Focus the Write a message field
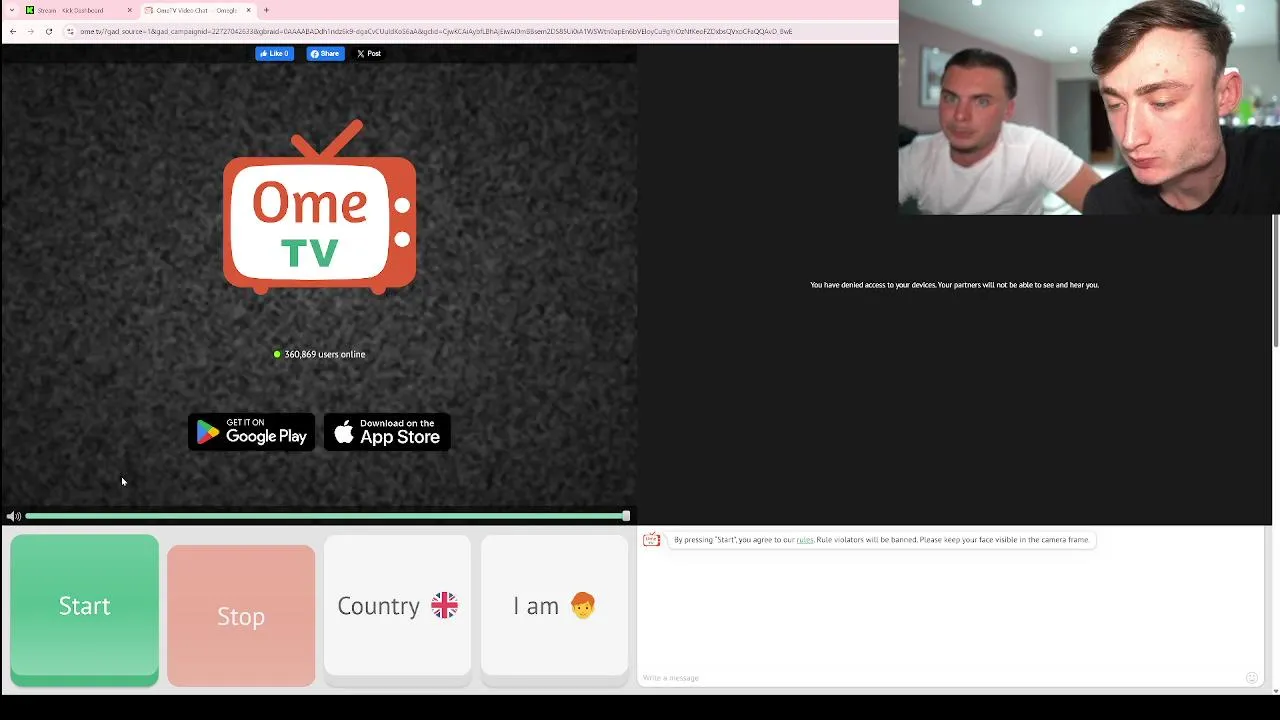 pyautogui.click(x=940, y=678)
